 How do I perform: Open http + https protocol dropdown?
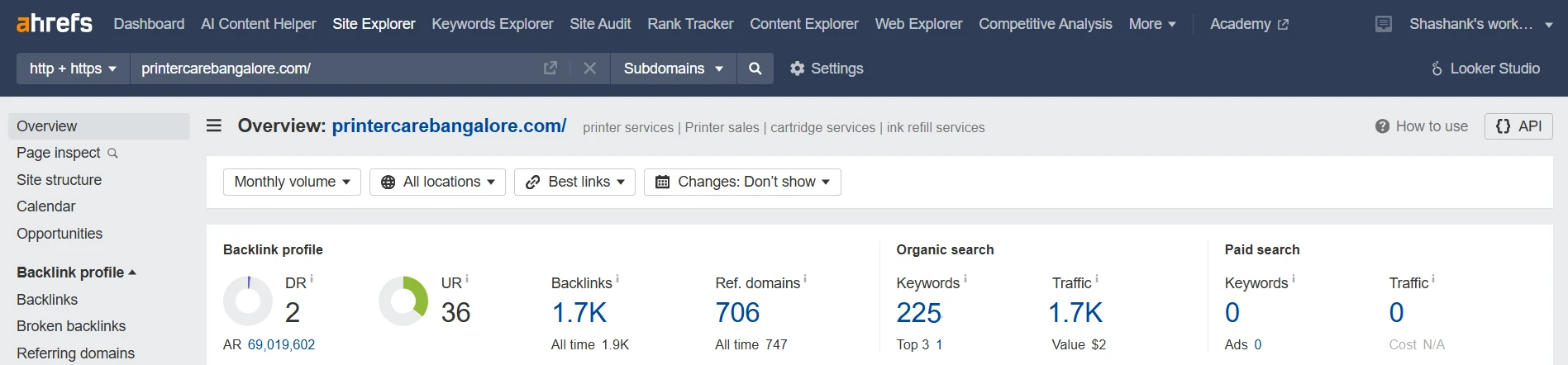[73, 69]
